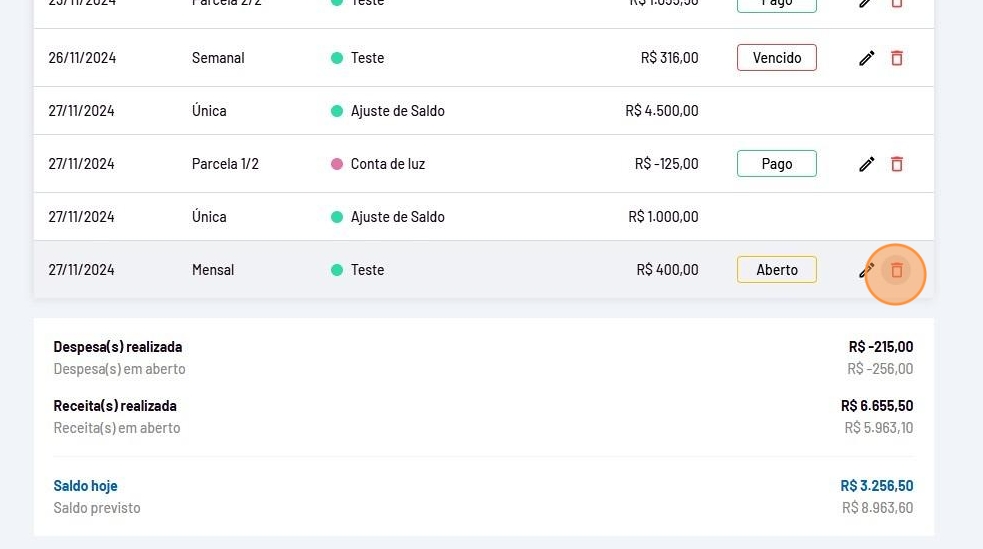Screen dimensions: 983x549
Task: Click the Aberto status badge
Action: [776, 270]
